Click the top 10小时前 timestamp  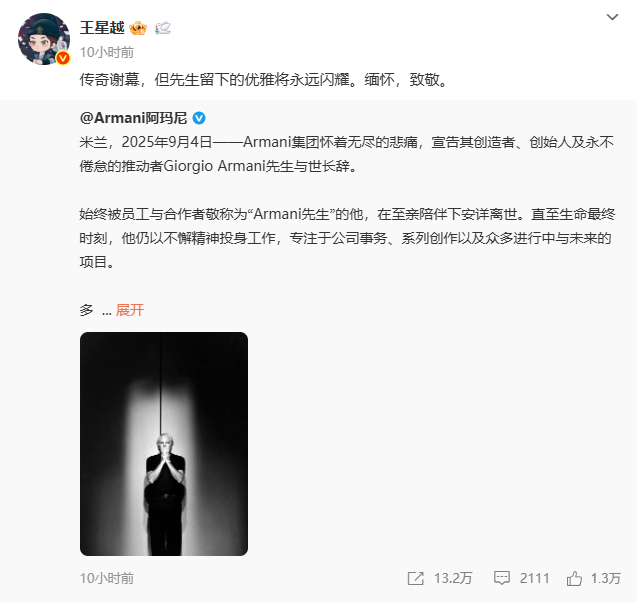coord(107,52)
